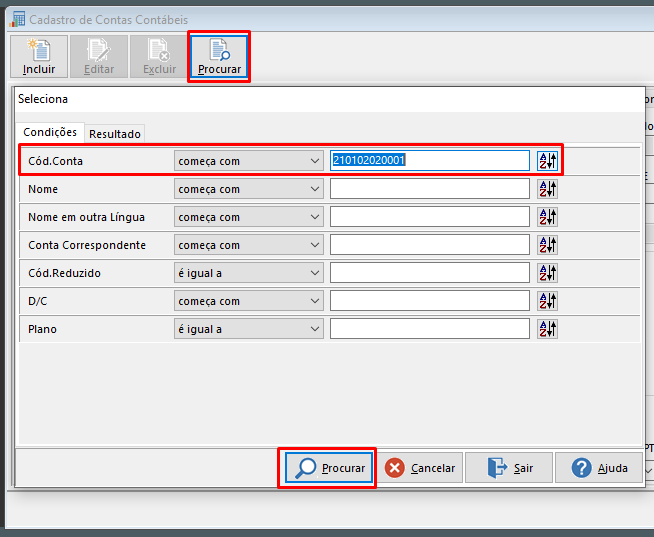The width and height of the screenshot is (654, 537).
Task: Focus the Plano value field
Action: click(x=430, y=329)
